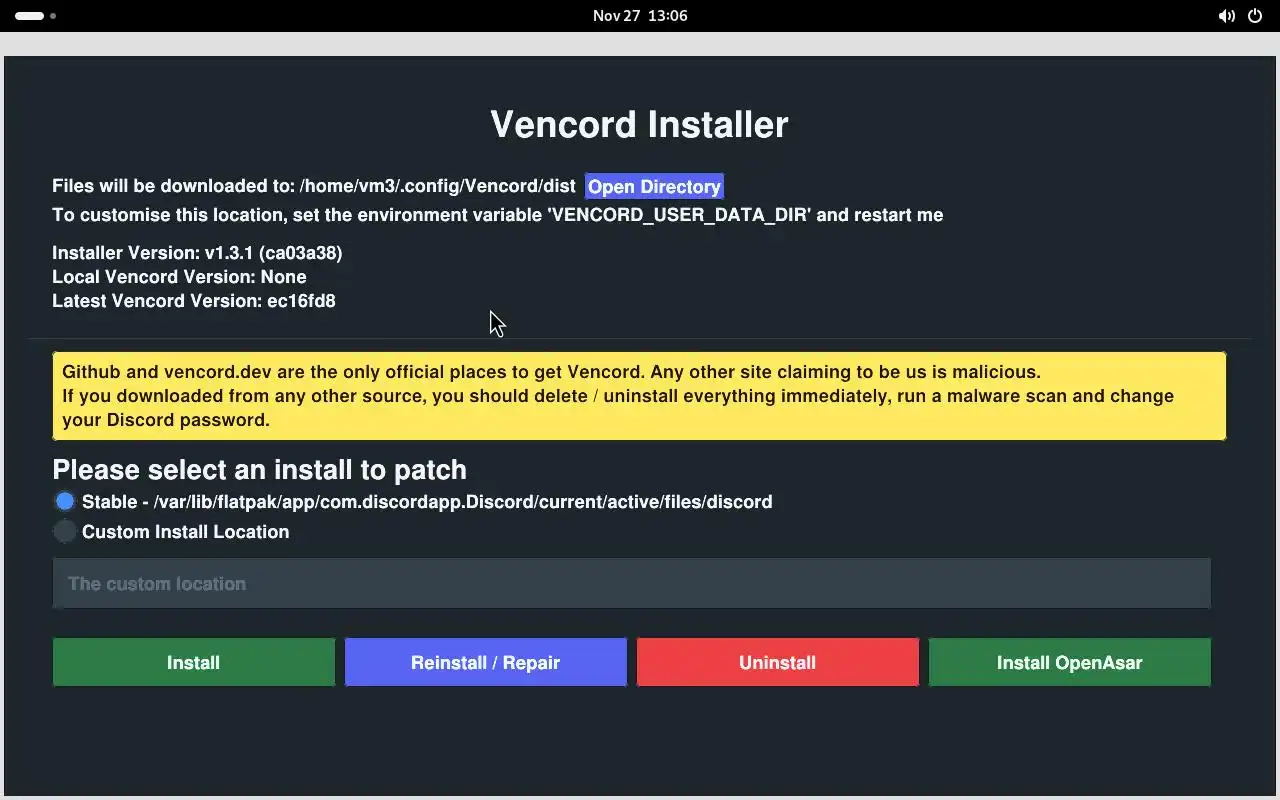
Task: Open the system volume indicator
Action: pyautogui.click(x=1226, y=16)
